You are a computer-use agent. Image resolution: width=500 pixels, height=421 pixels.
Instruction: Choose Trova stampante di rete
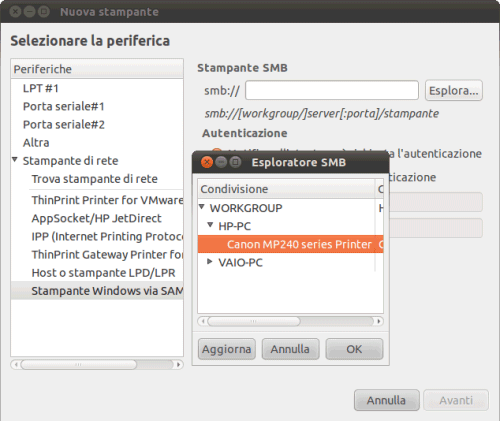(x=94, y=179)
